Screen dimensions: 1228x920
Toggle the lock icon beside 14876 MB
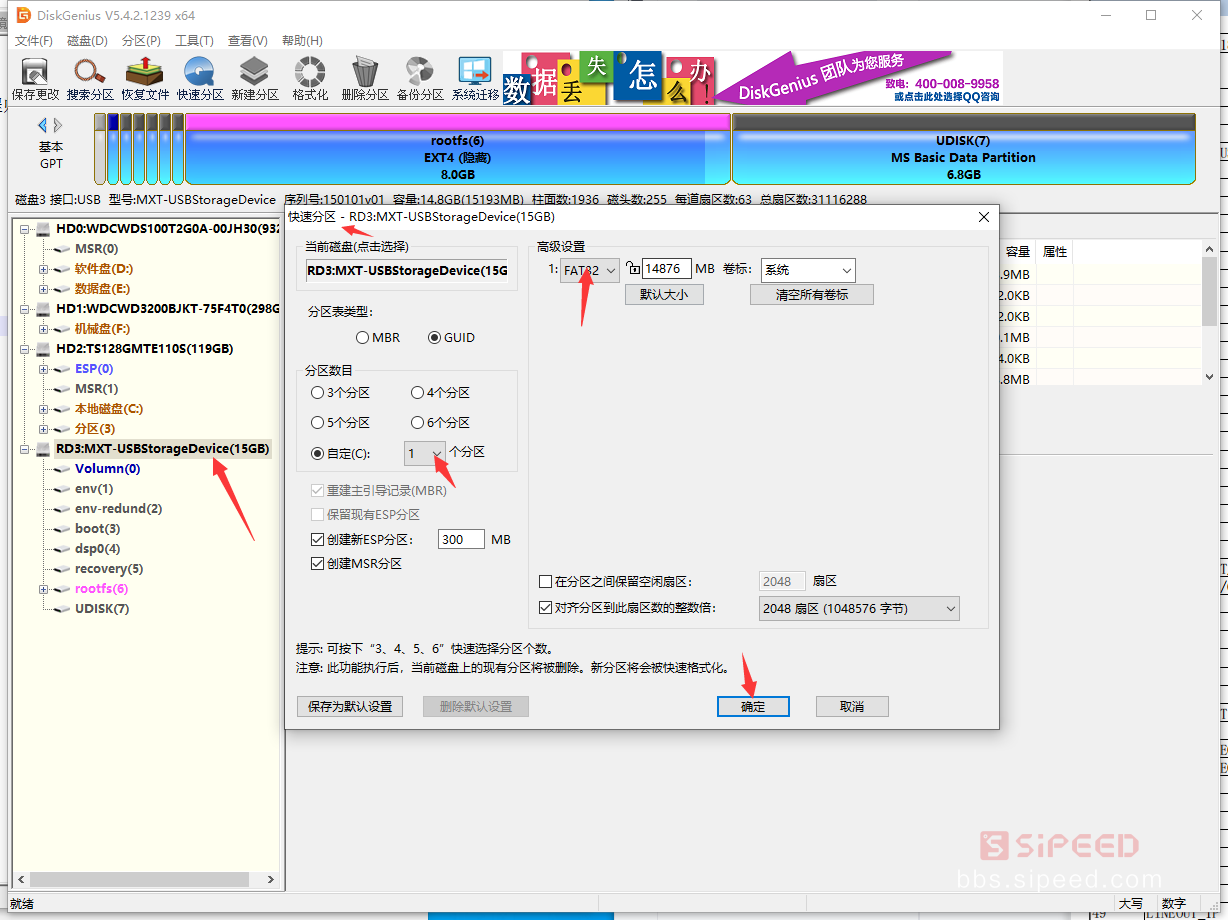click(632, 268)
